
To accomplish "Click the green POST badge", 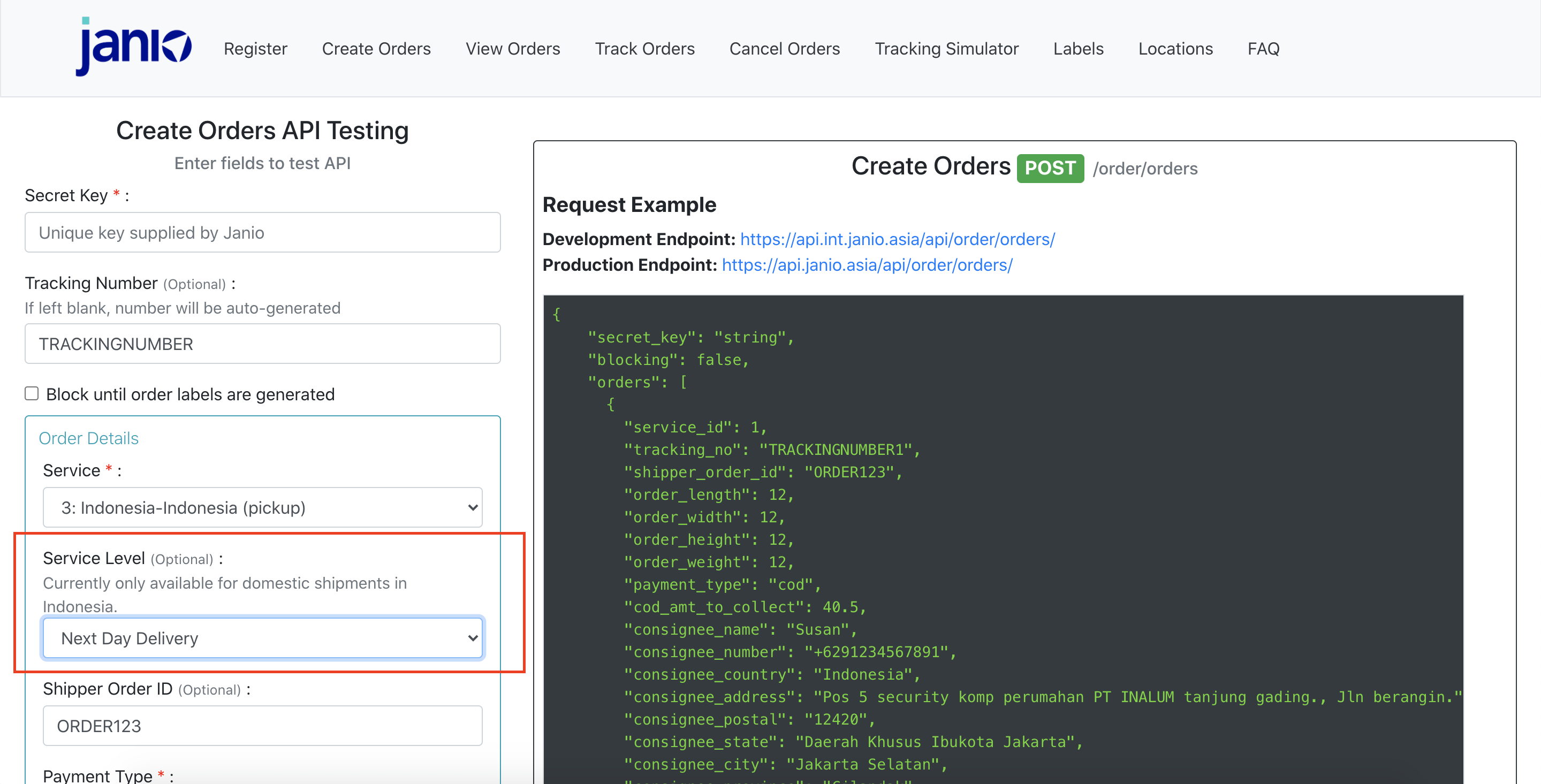I will (1050, 169).
